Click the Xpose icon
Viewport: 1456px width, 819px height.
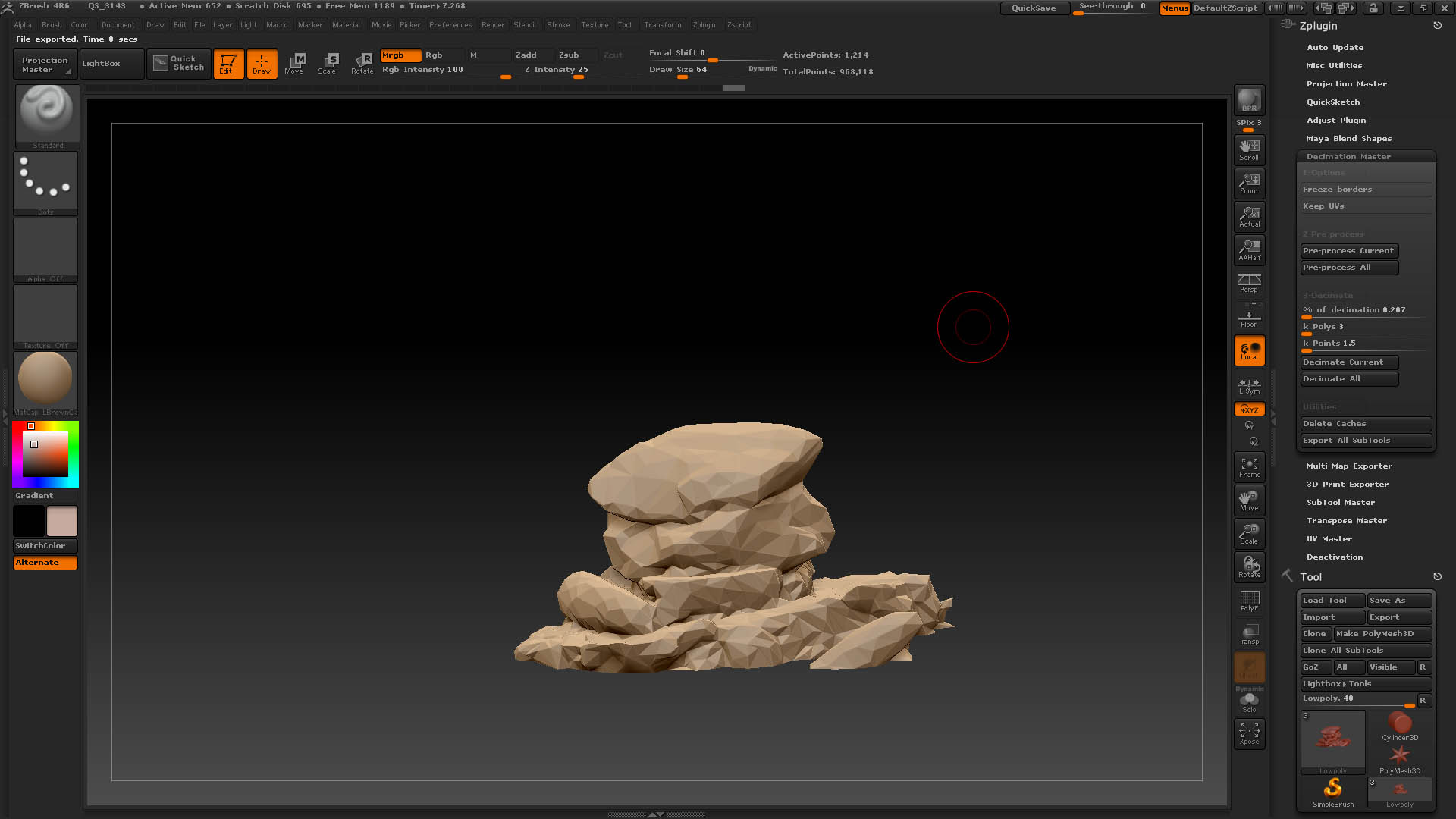tap(1249, 733)
